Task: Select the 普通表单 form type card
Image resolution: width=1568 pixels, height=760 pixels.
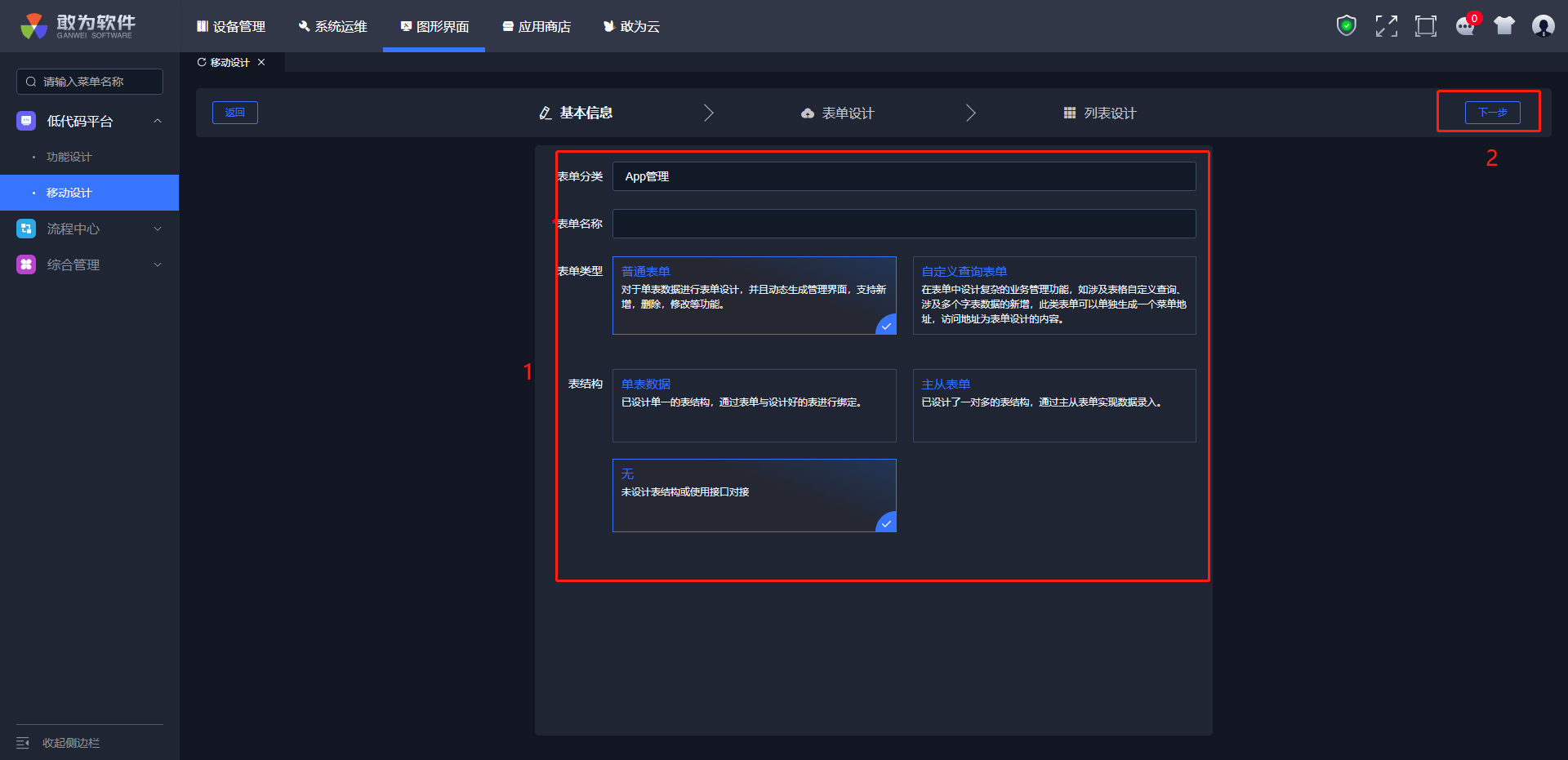Action: point(755,296)
